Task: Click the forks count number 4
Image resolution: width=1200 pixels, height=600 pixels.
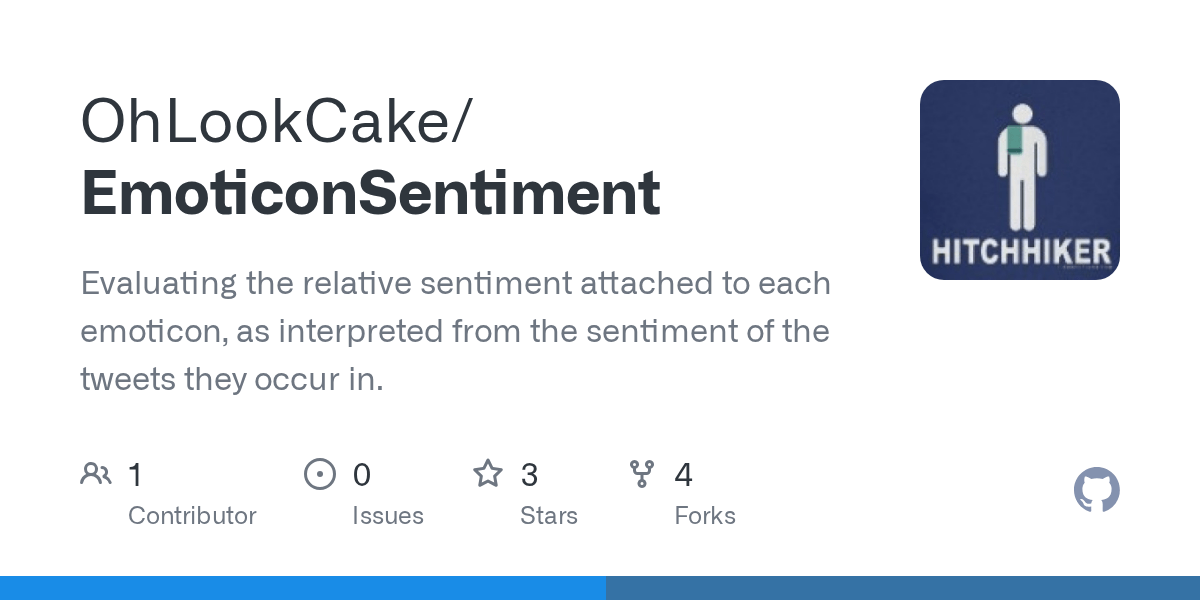Action: point(683,474)
